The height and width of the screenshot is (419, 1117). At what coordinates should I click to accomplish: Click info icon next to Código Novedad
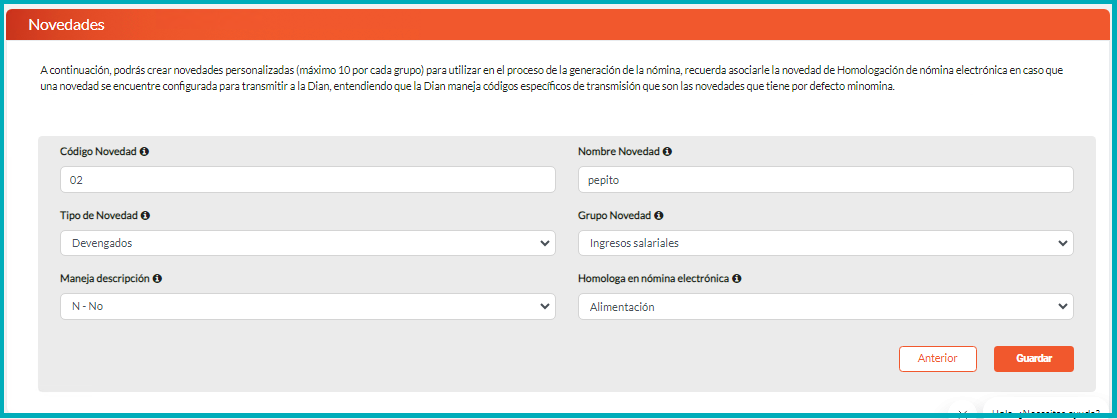coord(145,152)
